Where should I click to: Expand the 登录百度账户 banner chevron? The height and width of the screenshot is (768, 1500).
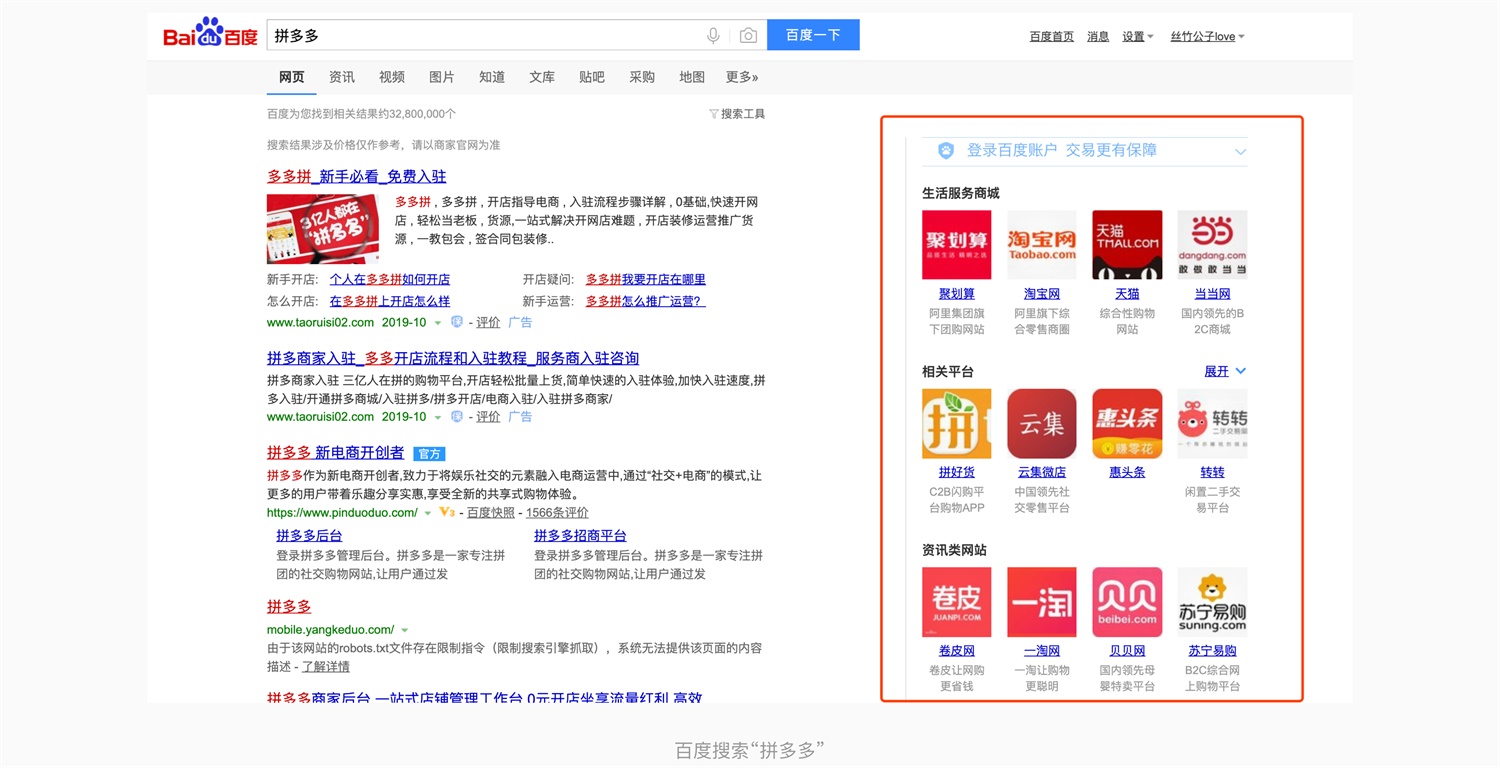tap(1240, 152)
